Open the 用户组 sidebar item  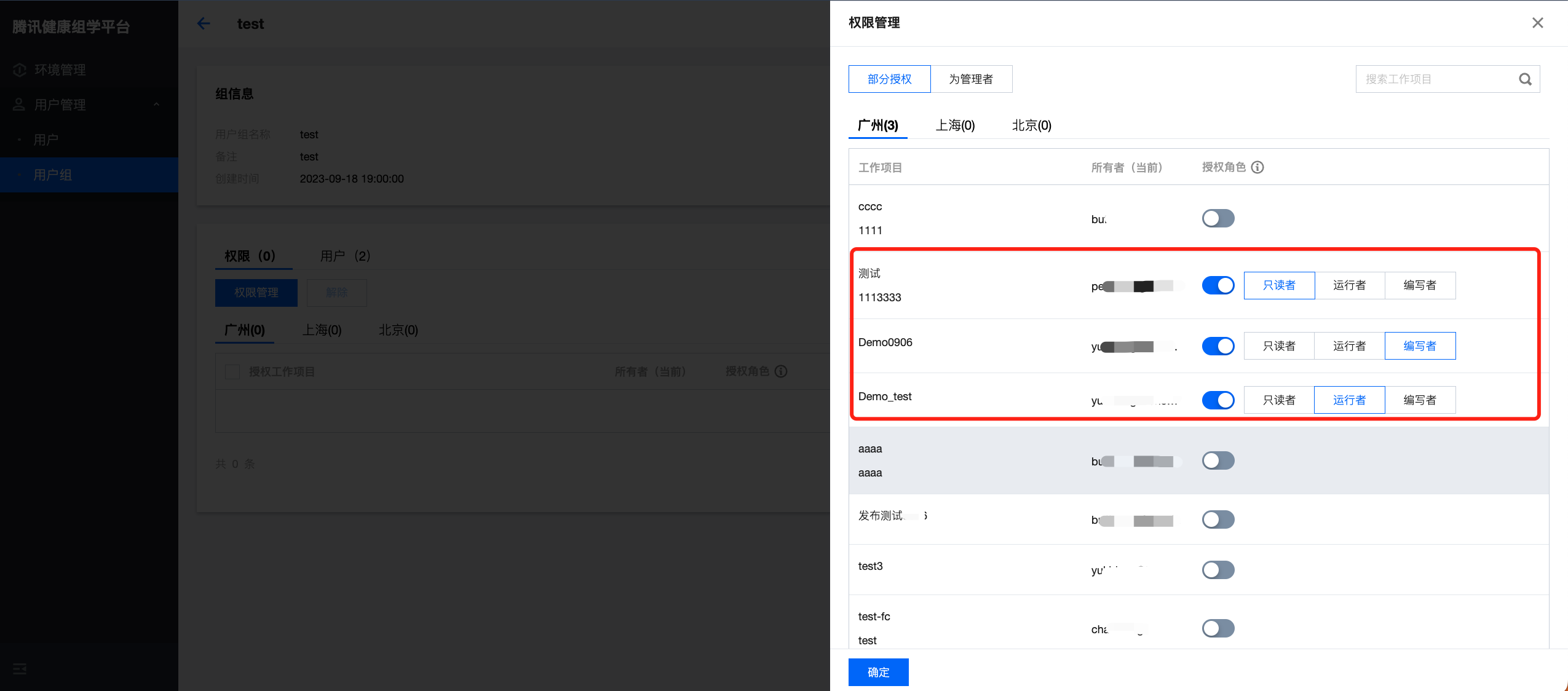[53, 175]
